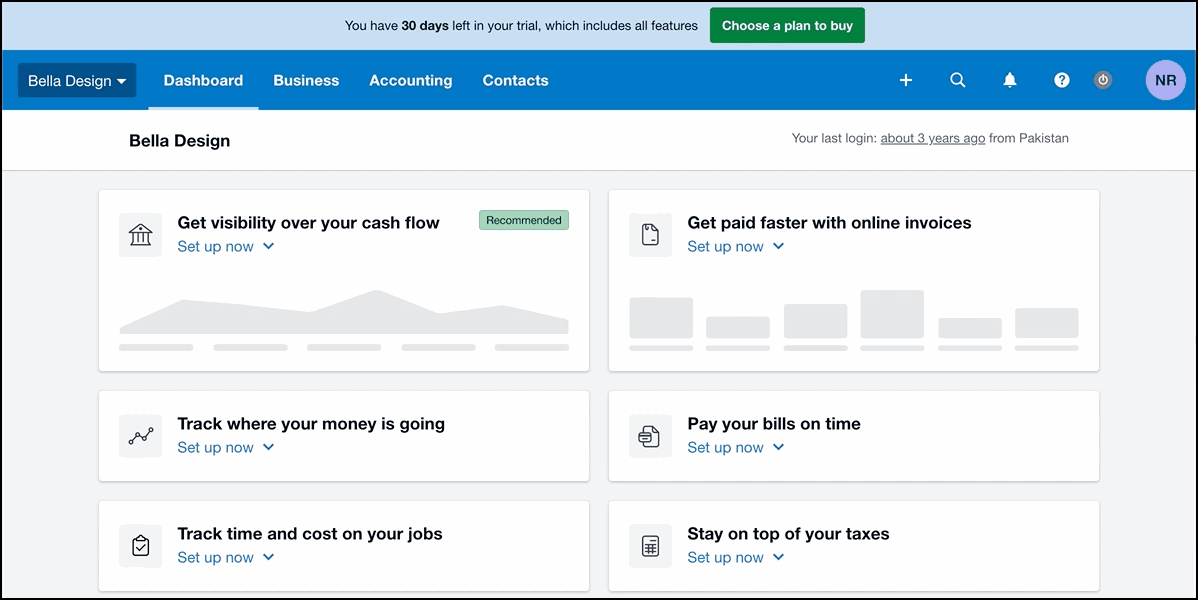
Task: Open the notifications bell
Action: coord(1010,80)
